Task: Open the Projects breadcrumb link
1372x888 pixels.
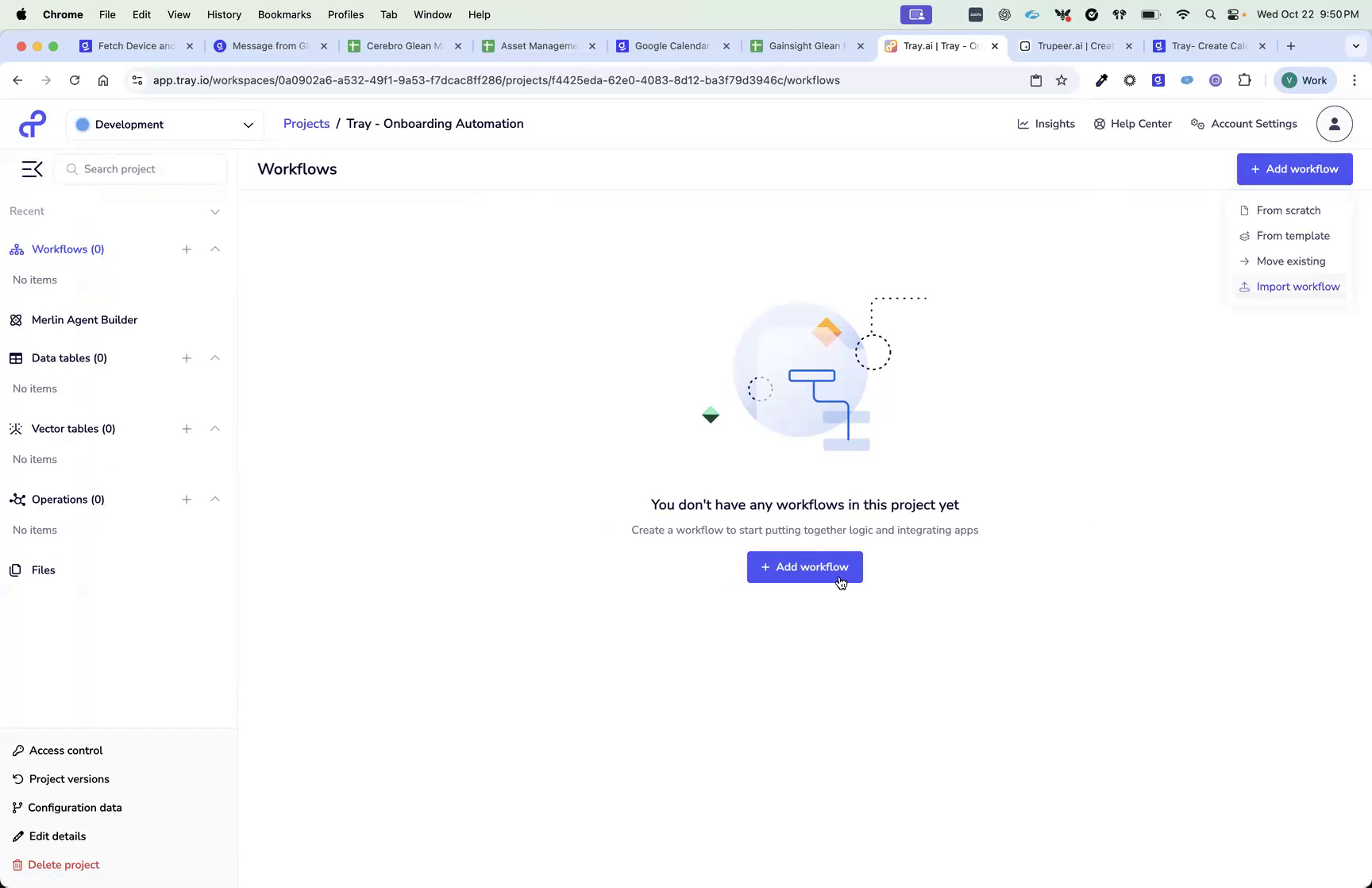Action: pos(306,124)
